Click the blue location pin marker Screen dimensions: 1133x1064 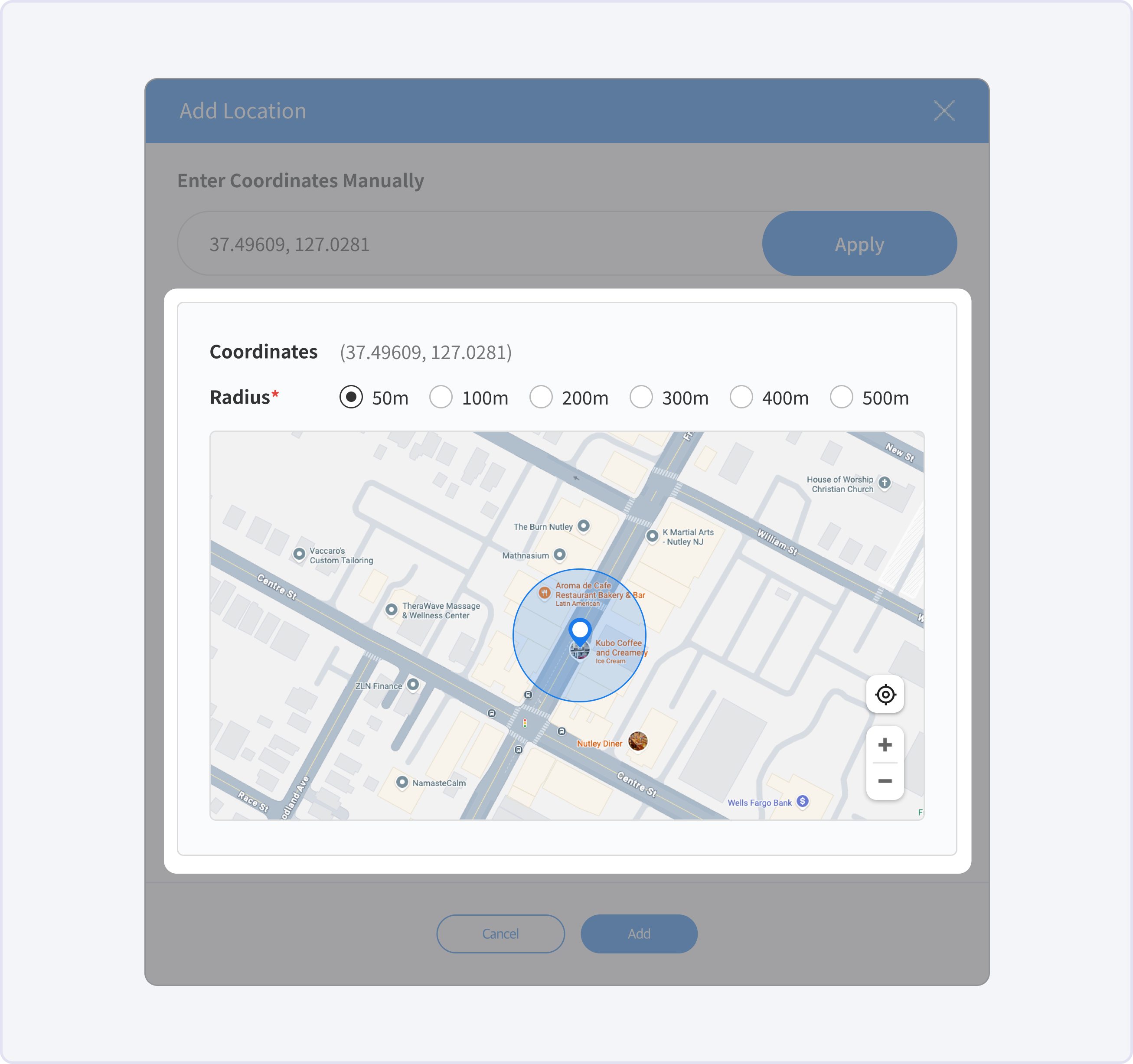[580, 630]
